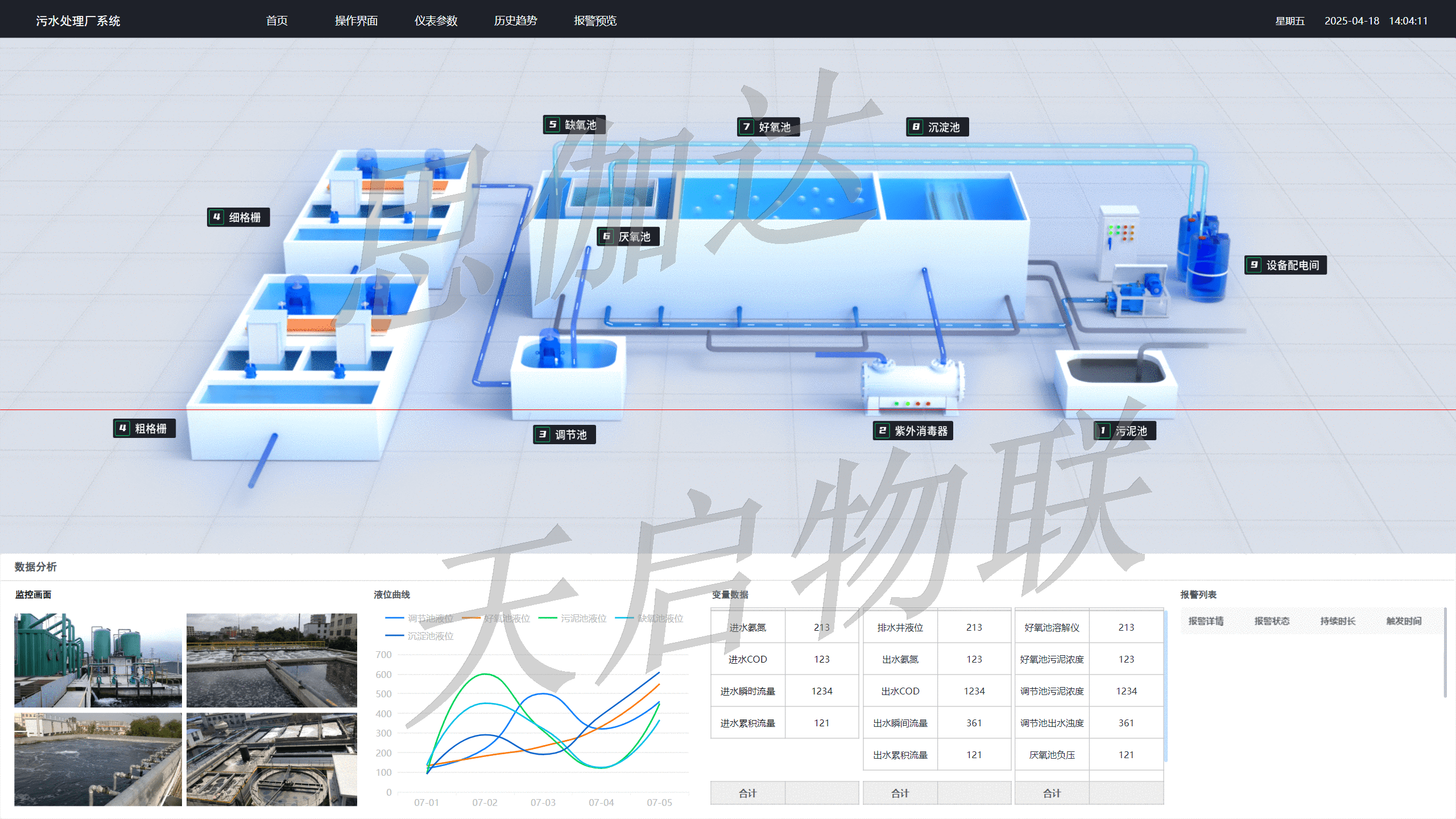The height and width of the screenshot is (819, 1456).
Task: Click the 出水累积流量 table cell
Action: click(x=900, y=755)
